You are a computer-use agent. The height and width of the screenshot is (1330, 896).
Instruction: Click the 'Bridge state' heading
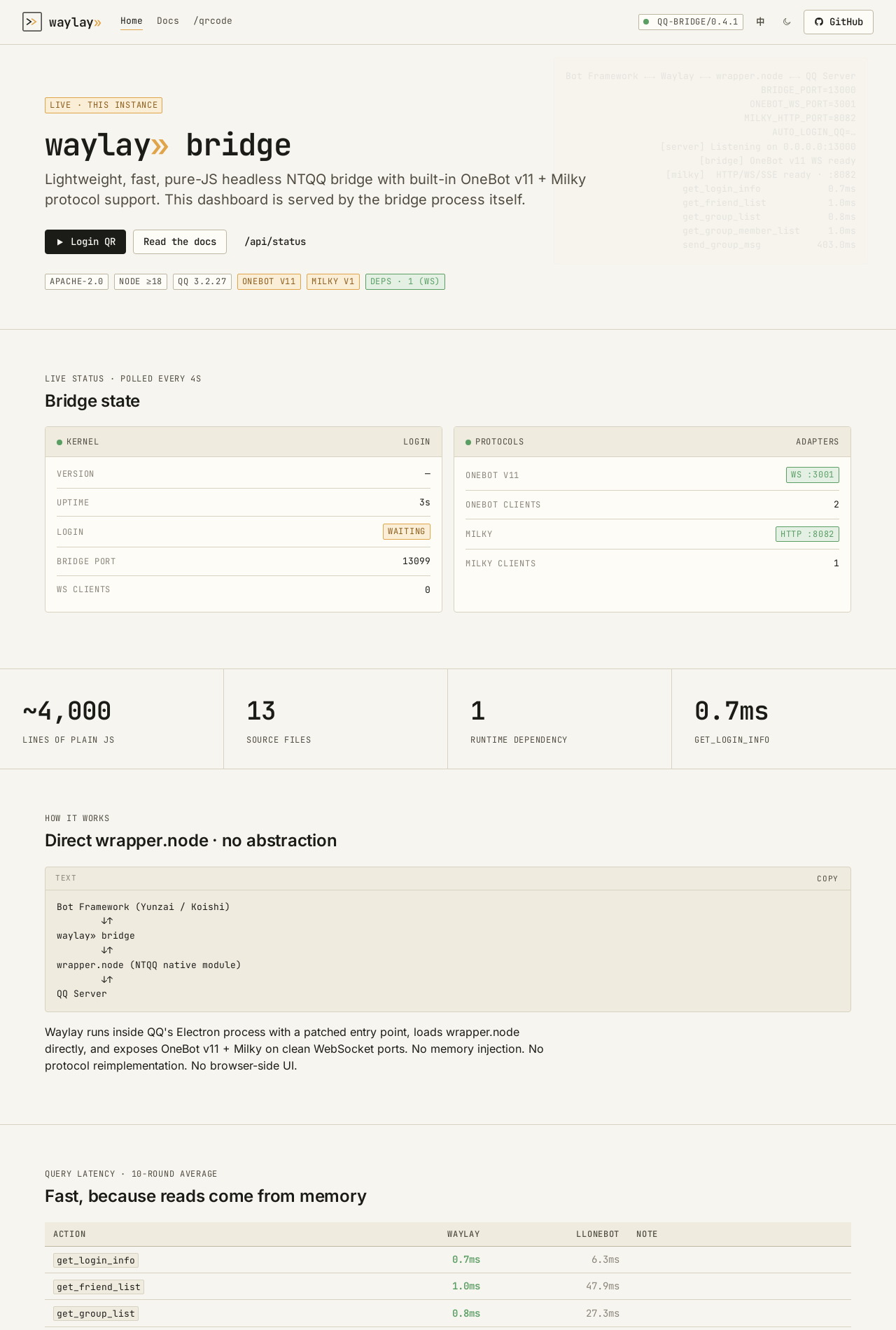92,401
